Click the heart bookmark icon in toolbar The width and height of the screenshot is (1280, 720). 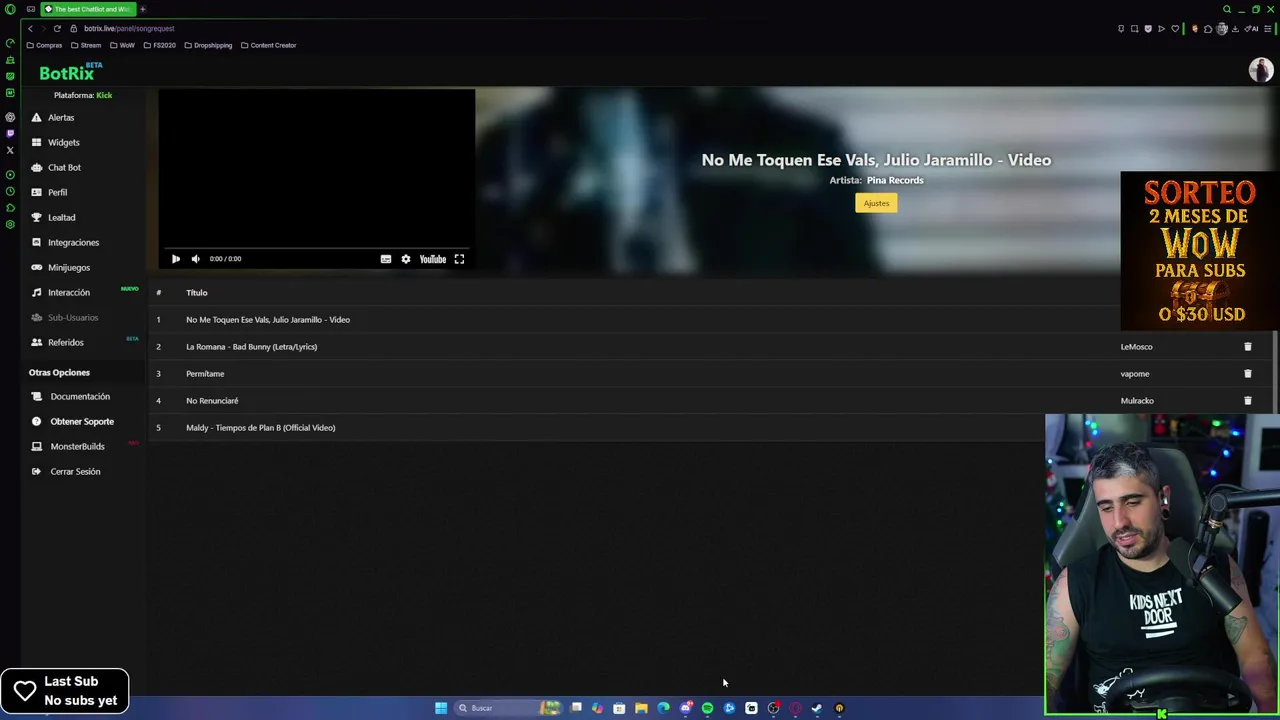[x=1175, y=29]
